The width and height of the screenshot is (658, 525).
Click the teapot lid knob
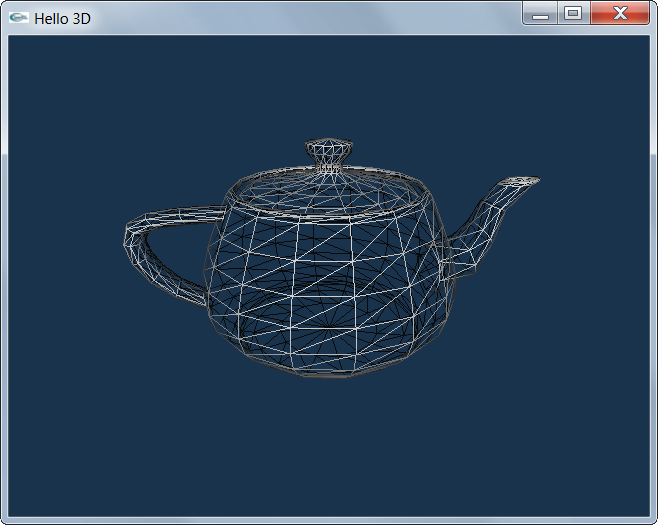[329, 155]
